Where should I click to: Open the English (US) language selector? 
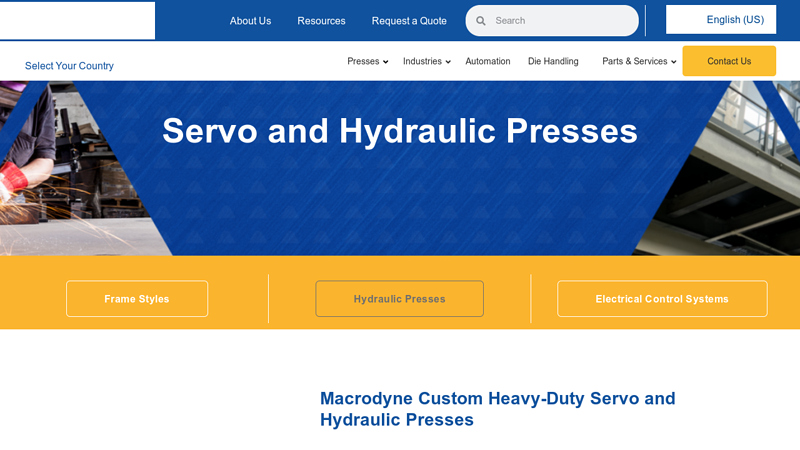point(721,19)
